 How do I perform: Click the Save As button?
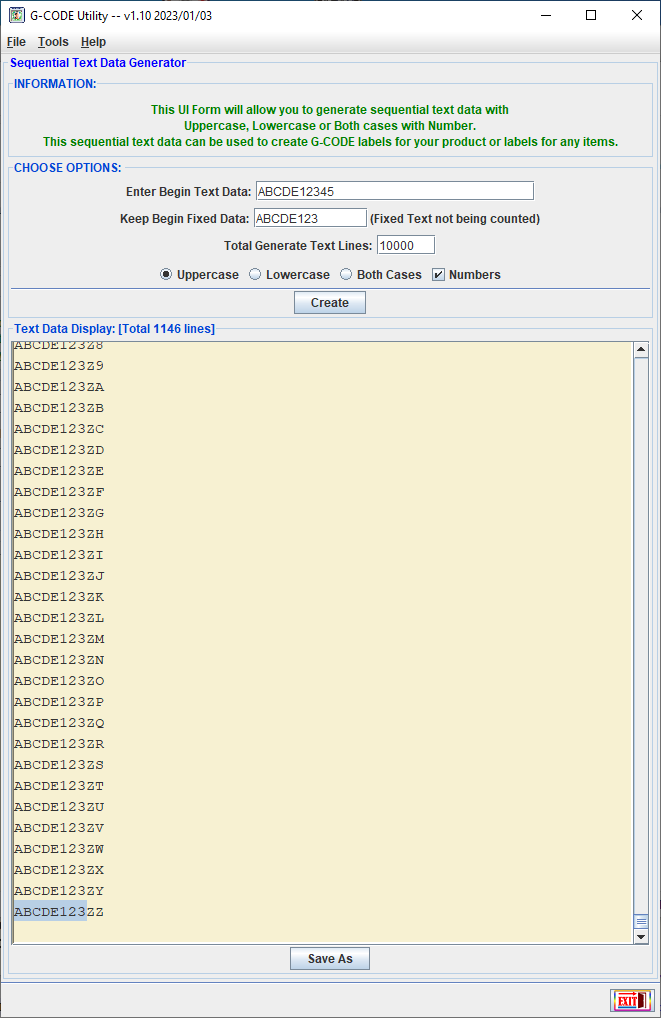tap(330, 958)
